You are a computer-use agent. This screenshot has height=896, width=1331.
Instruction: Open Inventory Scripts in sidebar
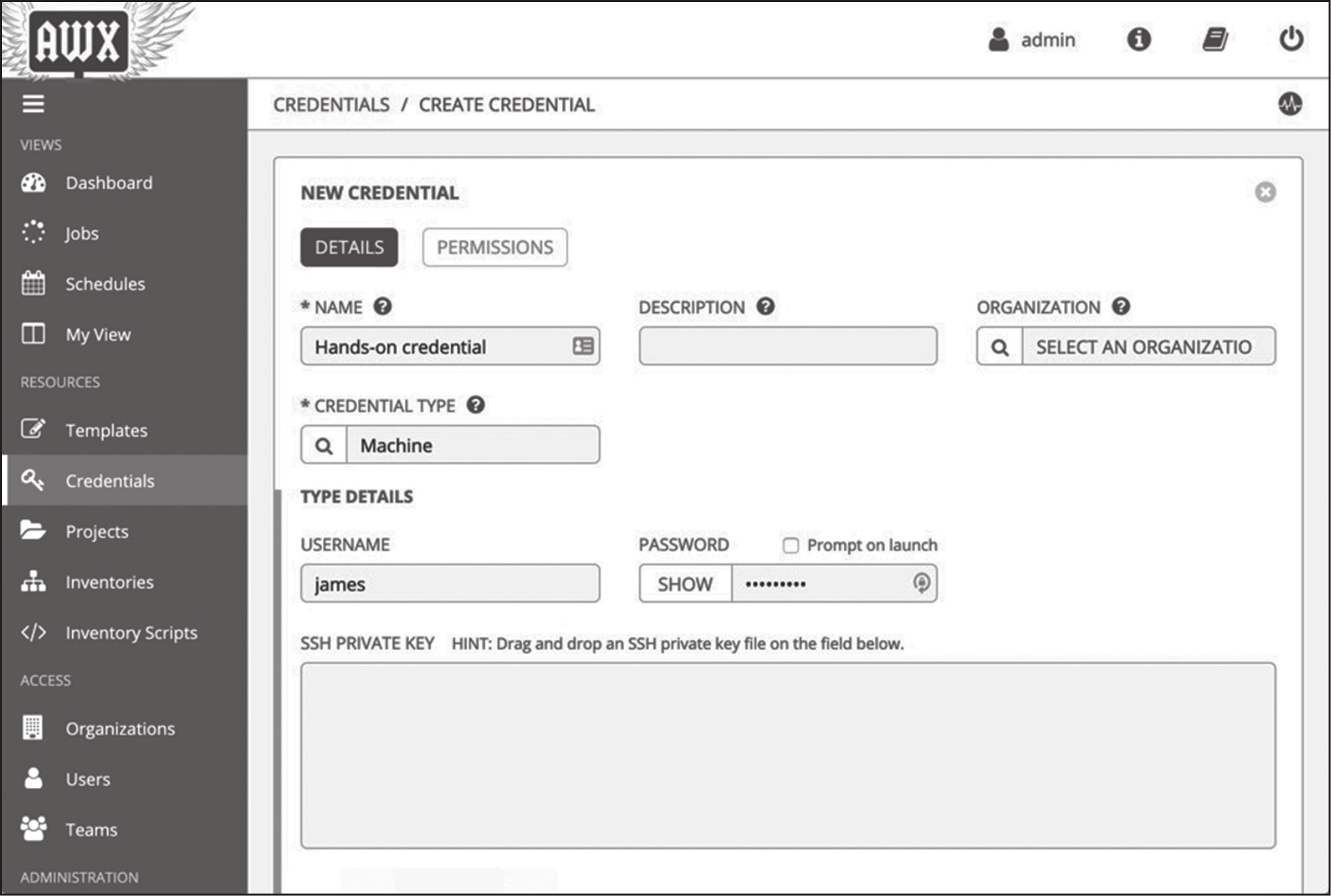[x=131, y=632]
